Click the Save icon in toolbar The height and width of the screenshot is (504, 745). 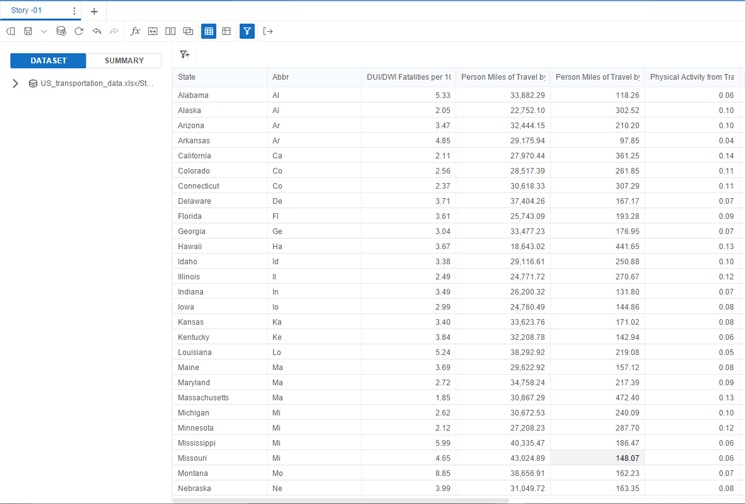(x=28, y=31)
